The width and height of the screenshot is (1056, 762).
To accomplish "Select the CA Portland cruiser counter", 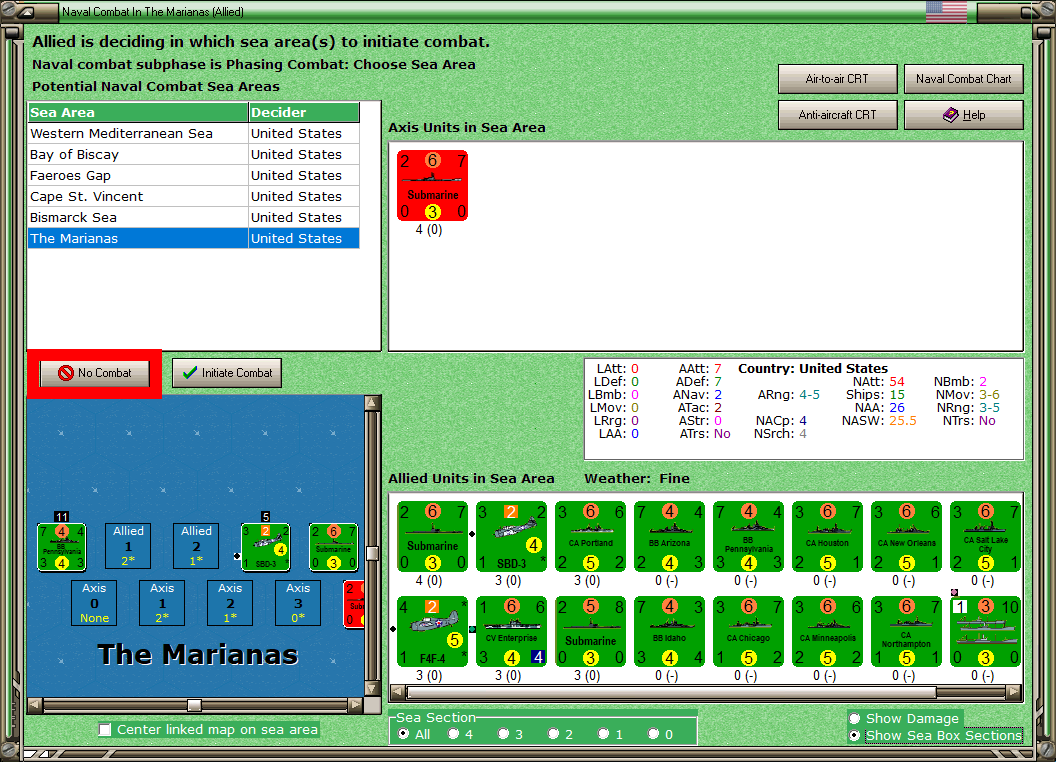I will point(591,537).
